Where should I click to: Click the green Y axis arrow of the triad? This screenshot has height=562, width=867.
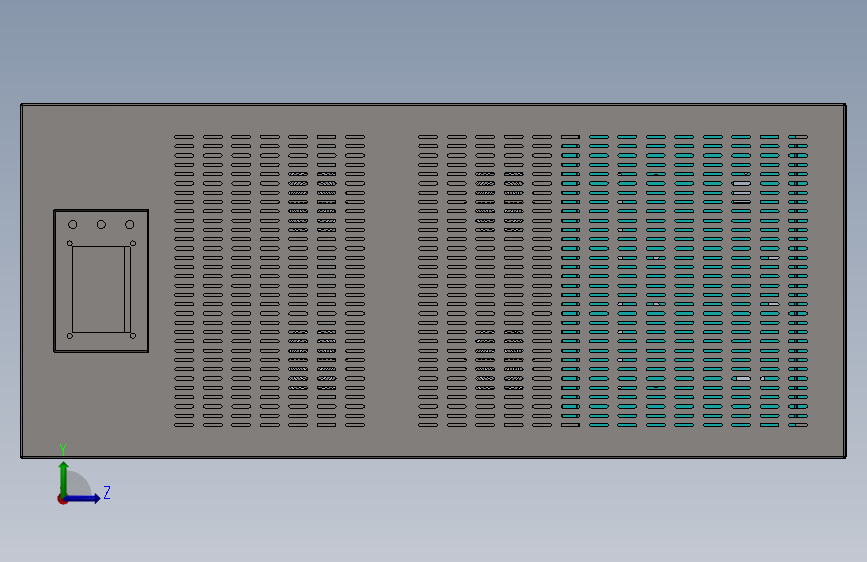(64, 479)
